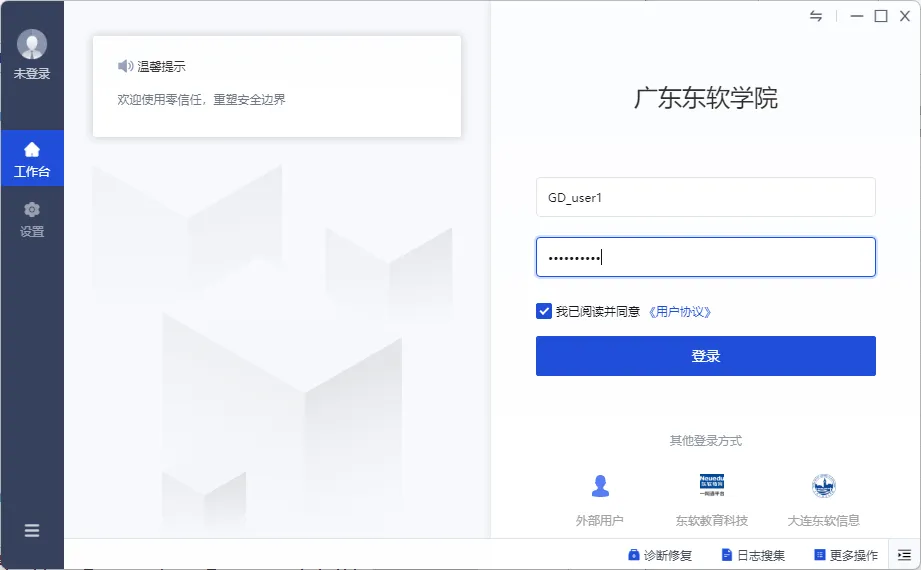Click the 广东东软学院 title text
The image size is (921, 570).
(x=705, y=98)
